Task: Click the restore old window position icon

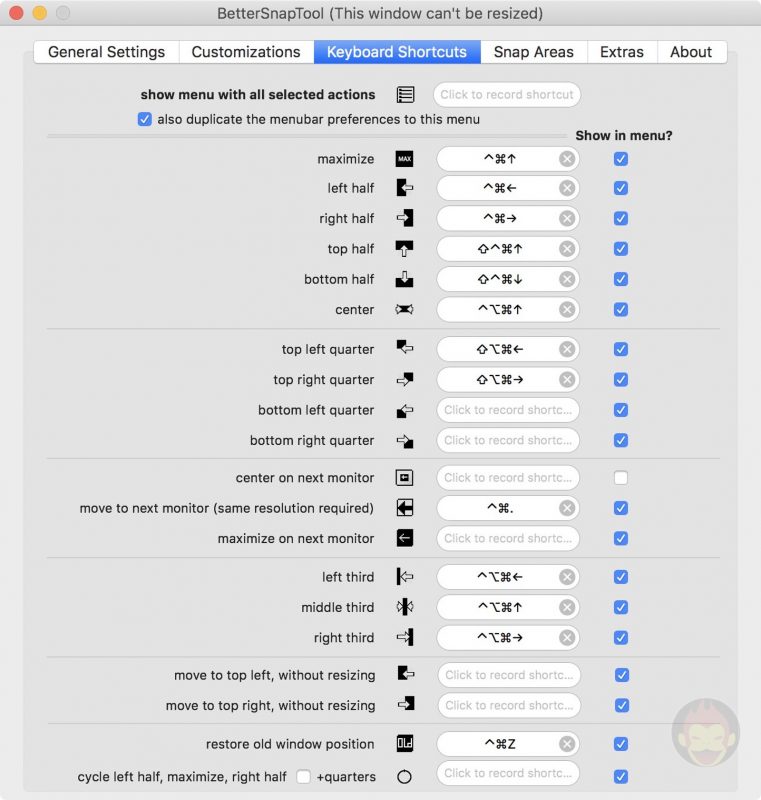Action: pos(404,743)
